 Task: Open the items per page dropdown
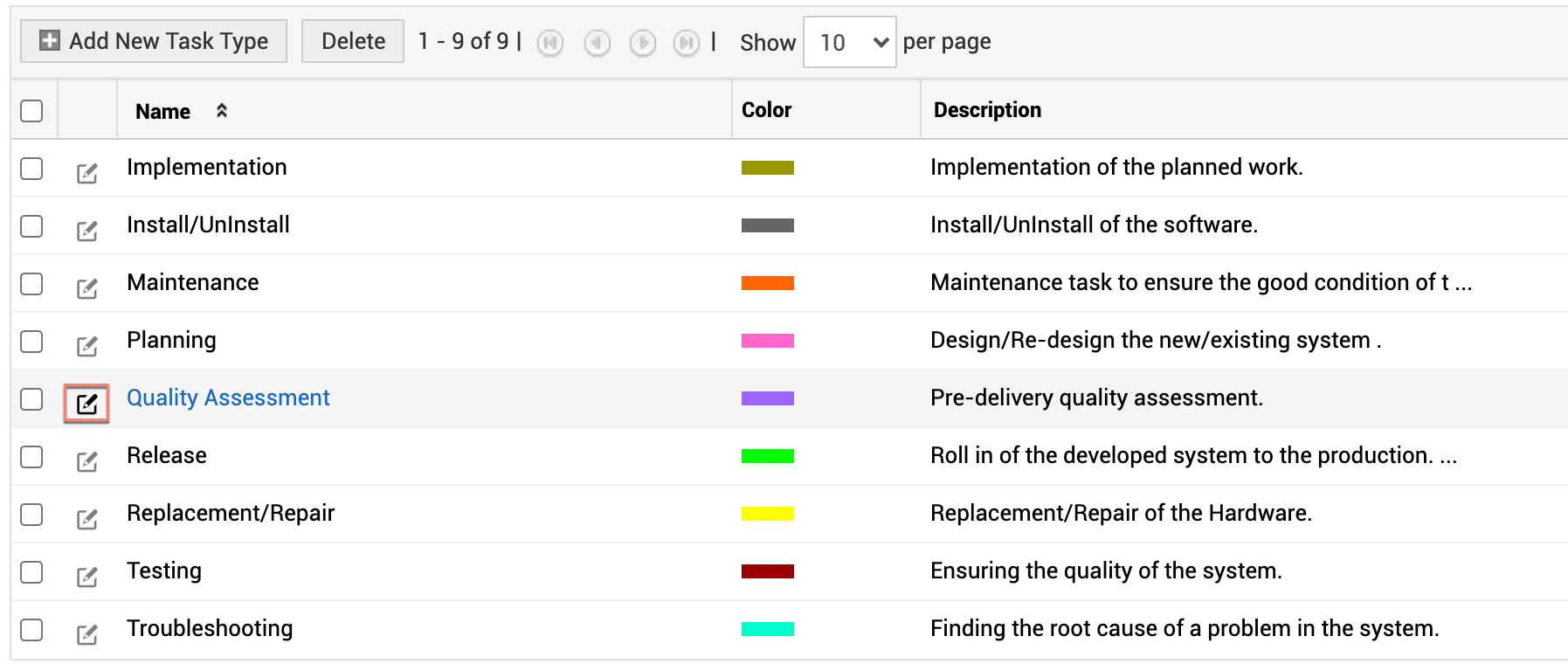(x=849, y=42)
